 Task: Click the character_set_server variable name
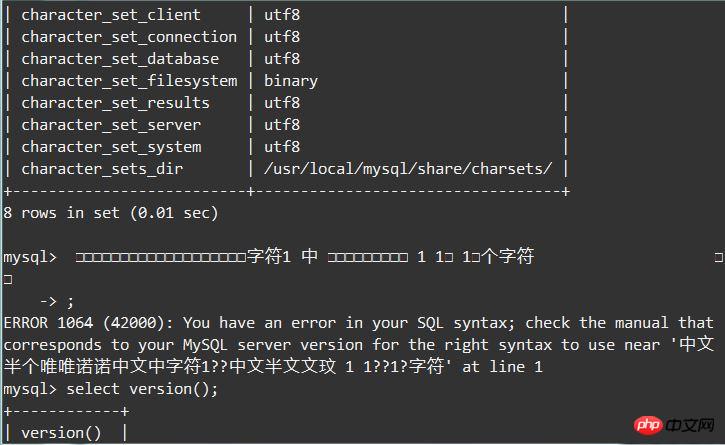pyautogui.click(x=111, y=125)
